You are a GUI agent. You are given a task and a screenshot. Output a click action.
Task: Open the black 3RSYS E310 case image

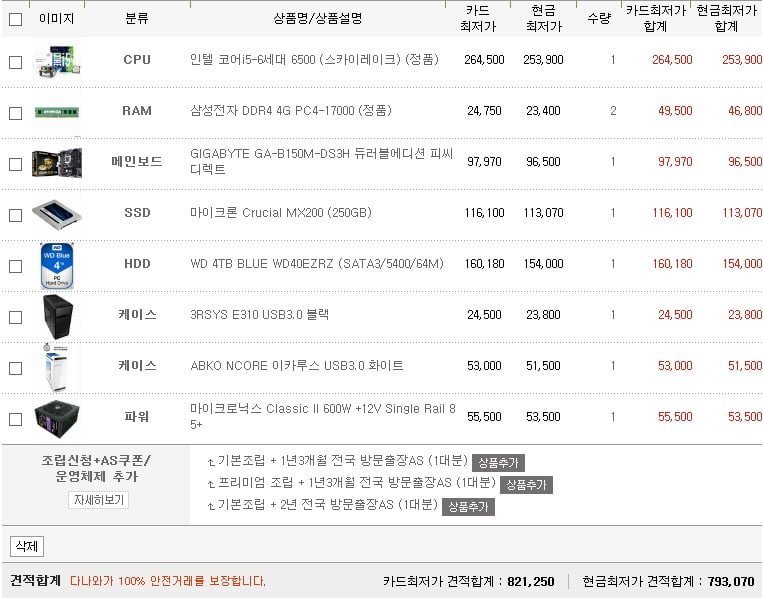click(x=58, y=317)
